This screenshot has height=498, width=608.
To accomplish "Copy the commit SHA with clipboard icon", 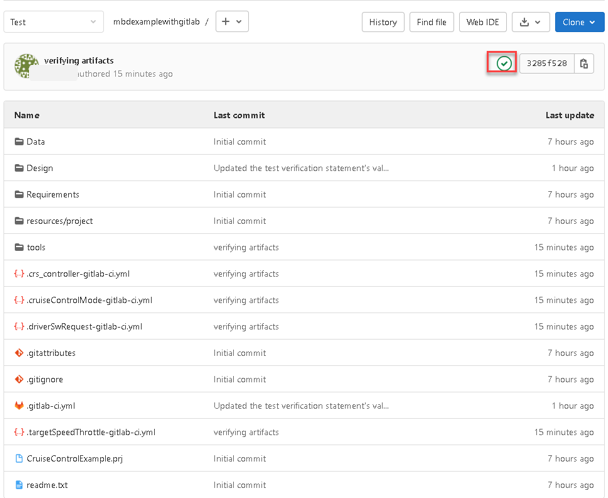I will pos(585,64).
